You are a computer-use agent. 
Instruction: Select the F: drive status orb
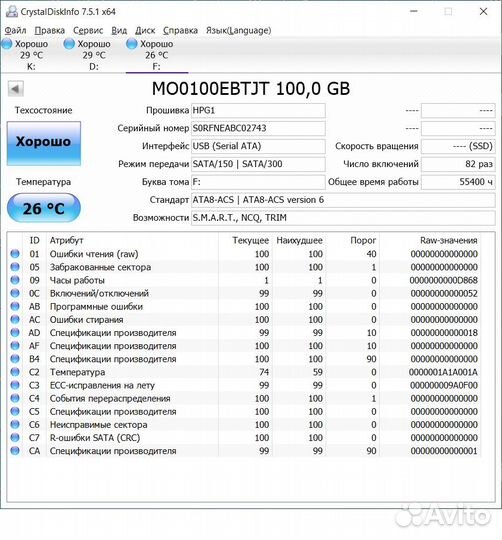tap(132, 44)
